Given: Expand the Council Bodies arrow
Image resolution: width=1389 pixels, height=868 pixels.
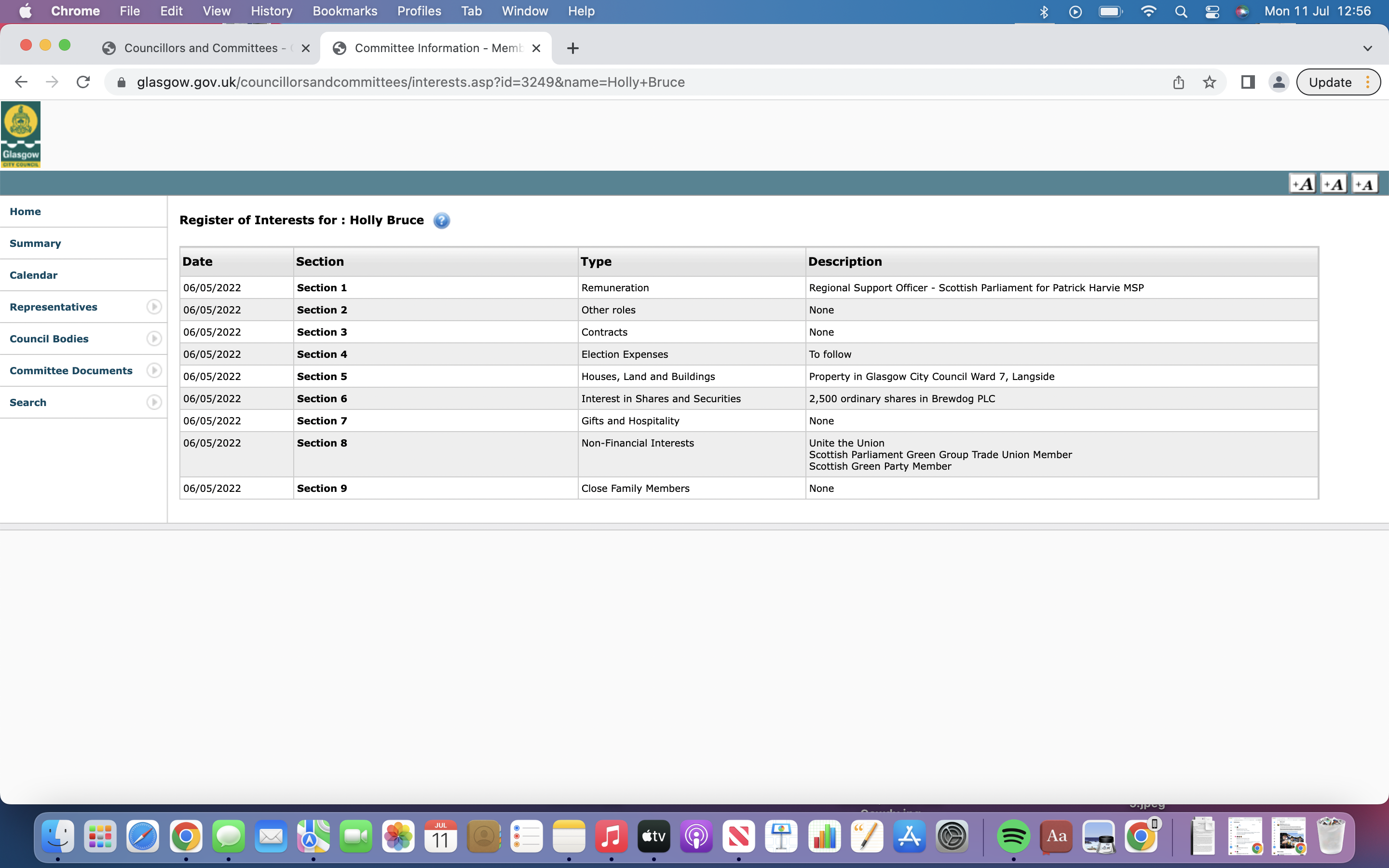Looking at the screenshot, I should pos(154,339).
